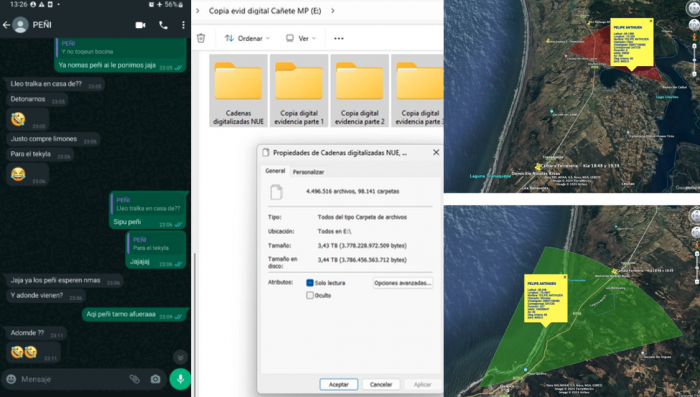Click the 4.496.516 archivos, 98.141 carpetas text
The image size is (700, 397).
click(x=353, y=191)
